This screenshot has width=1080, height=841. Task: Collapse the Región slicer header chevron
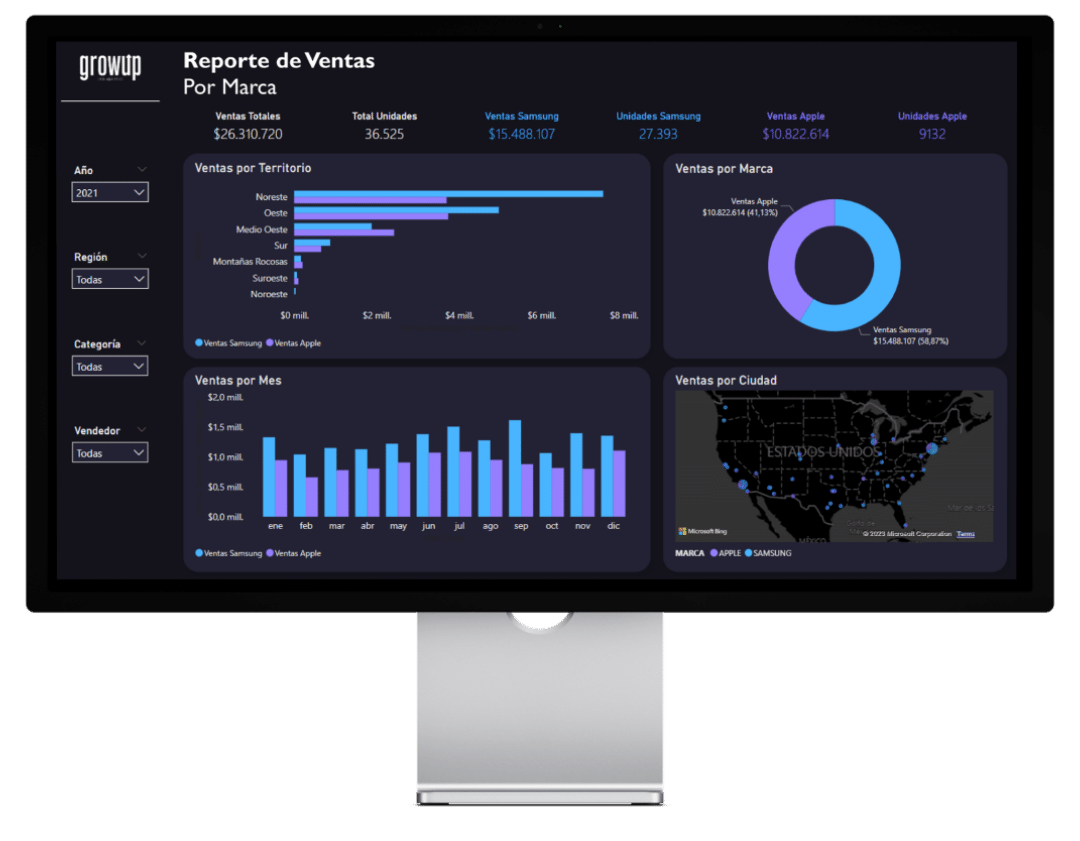[x=142, y=256]
